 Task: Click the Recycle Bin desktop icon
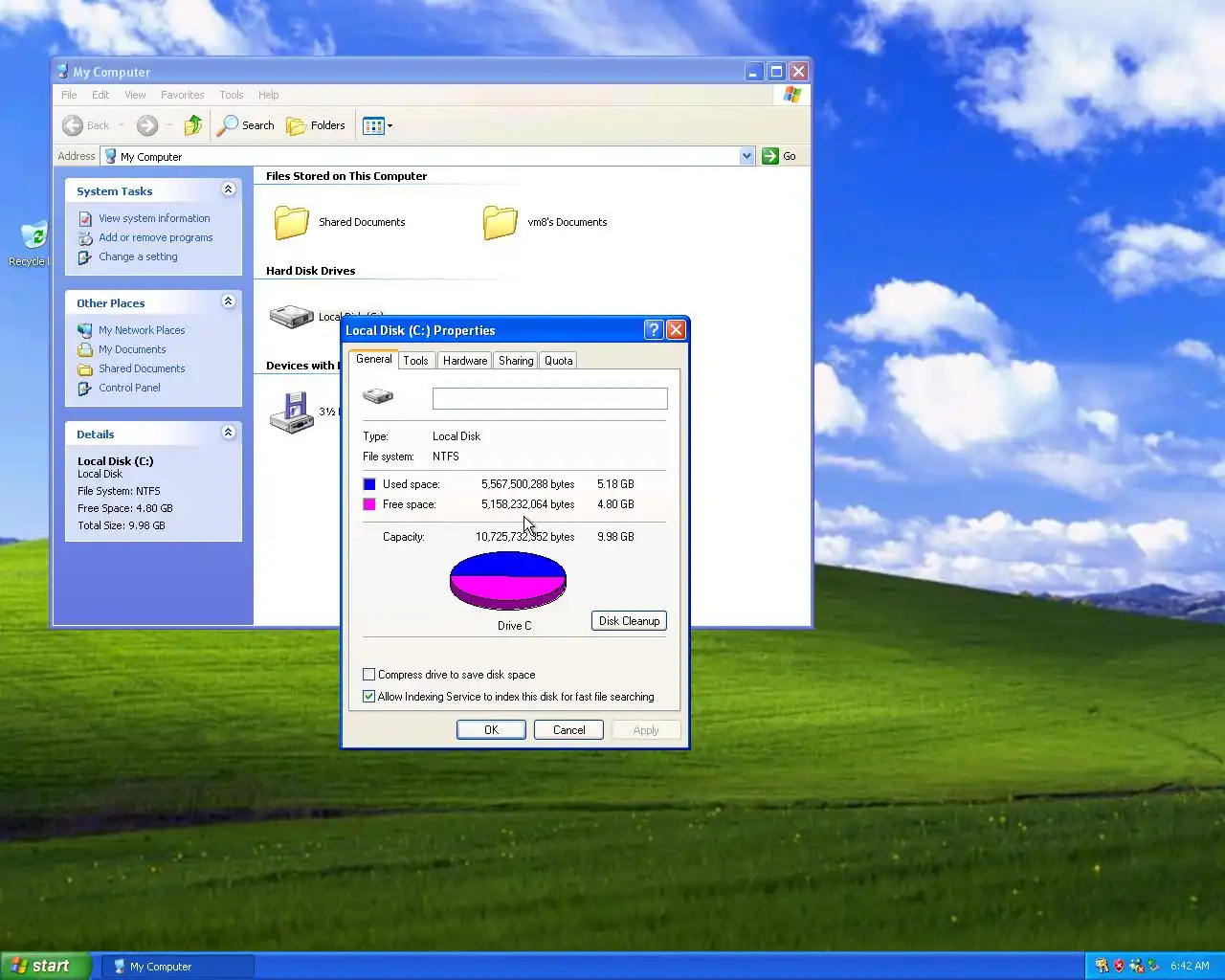point(33,235)
